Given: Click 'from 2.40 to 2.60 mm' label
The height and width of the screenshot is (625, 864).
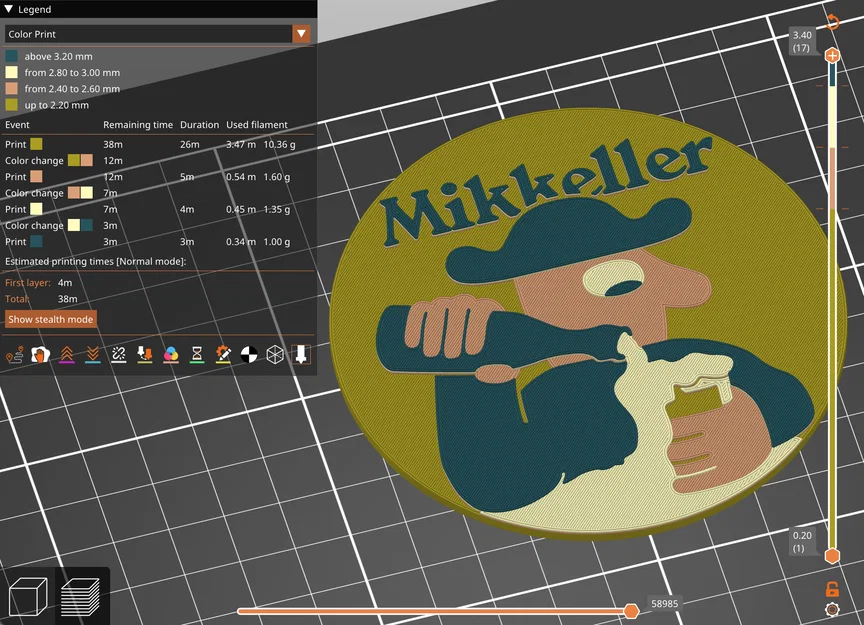Looking at the screenshot, I should point(72,89).
